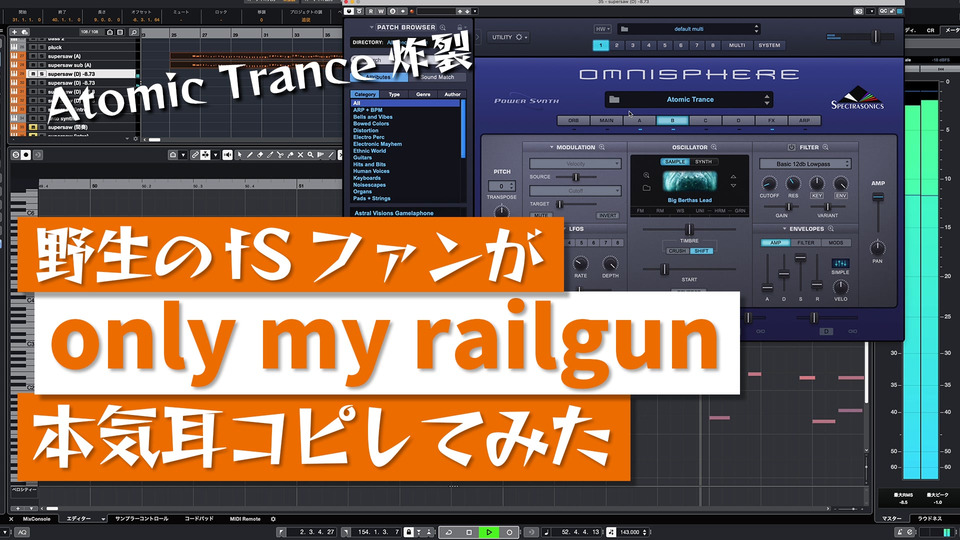
Task: Adjust the TIMBRE slider
Action: click(689, 229)
